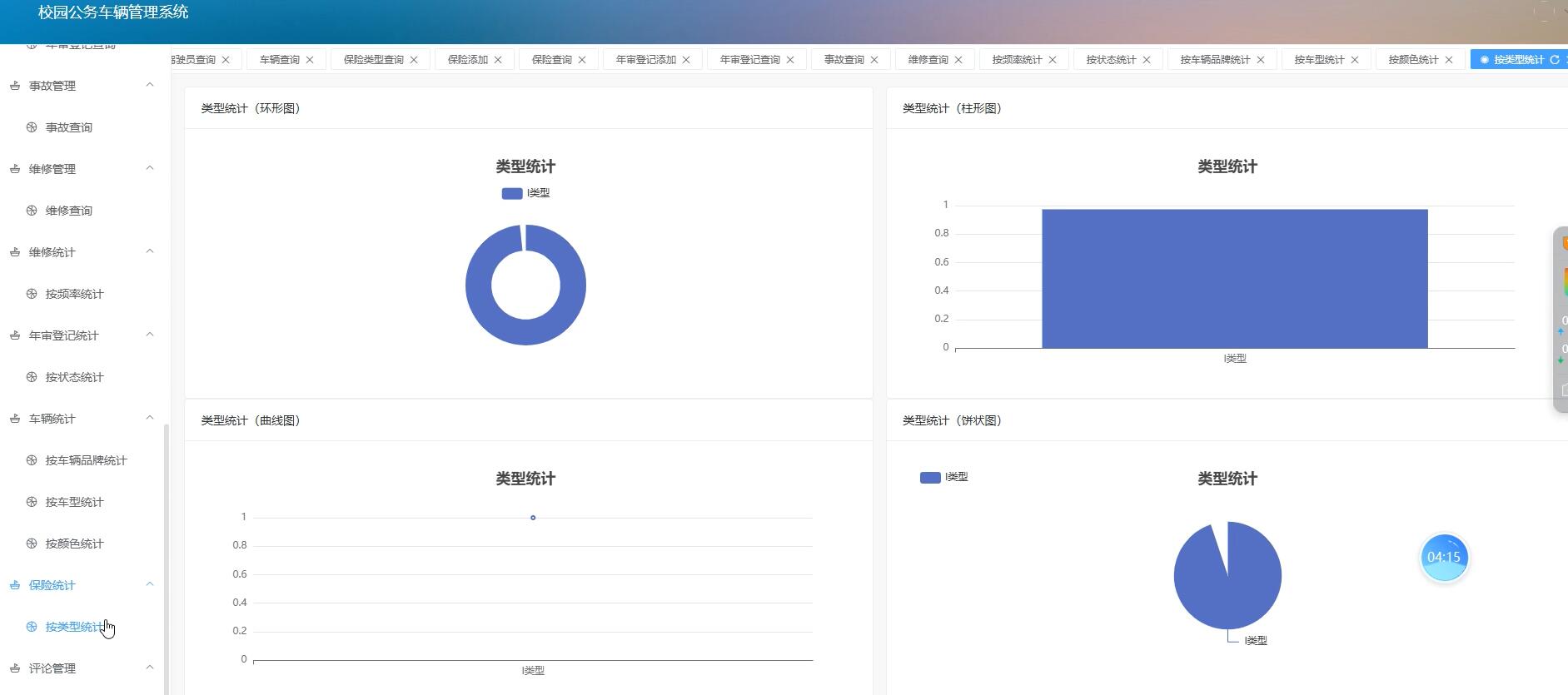Click the icon beside 事故查询
The image size is (1568, 695).
pos(32,127)
